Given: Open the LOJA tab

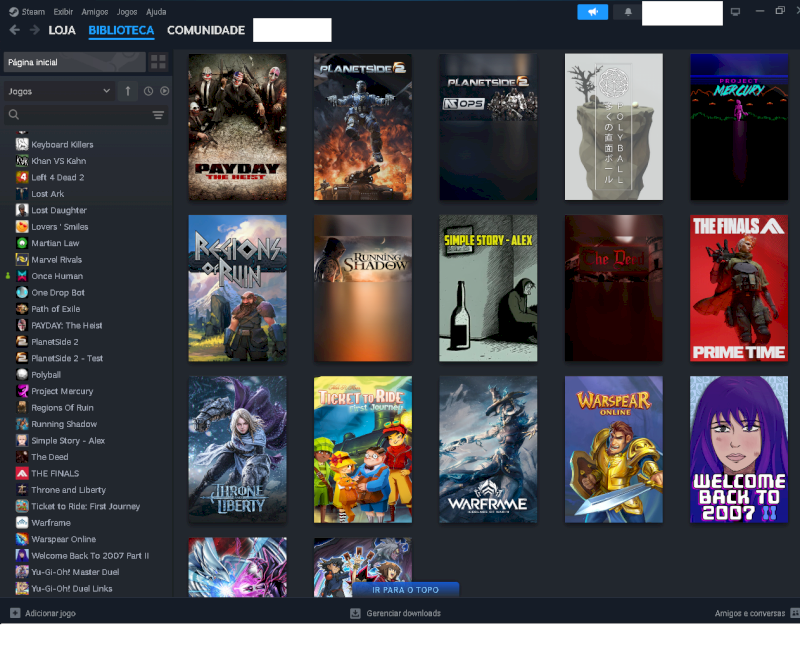Looking at the screenshot, I should (x=62, y=30).
